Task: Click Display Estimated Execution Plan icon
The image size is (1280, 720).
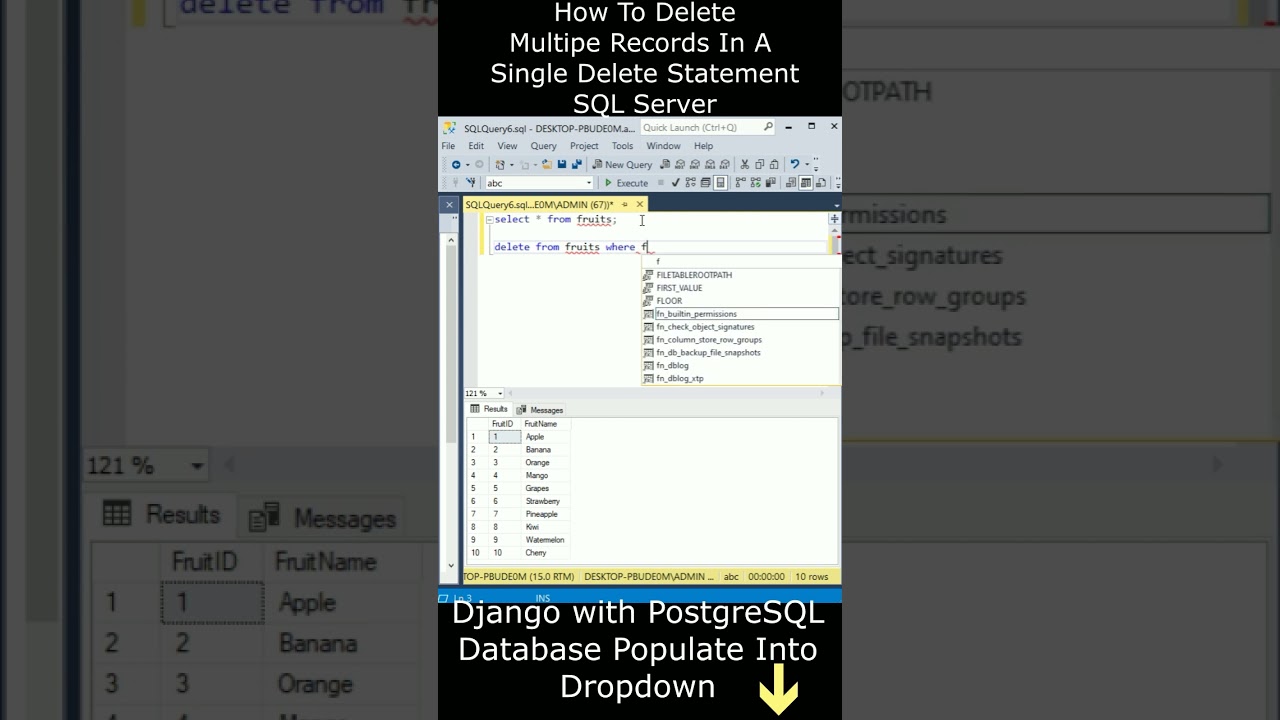Action: pyautogui.click(x=690, y=183)
